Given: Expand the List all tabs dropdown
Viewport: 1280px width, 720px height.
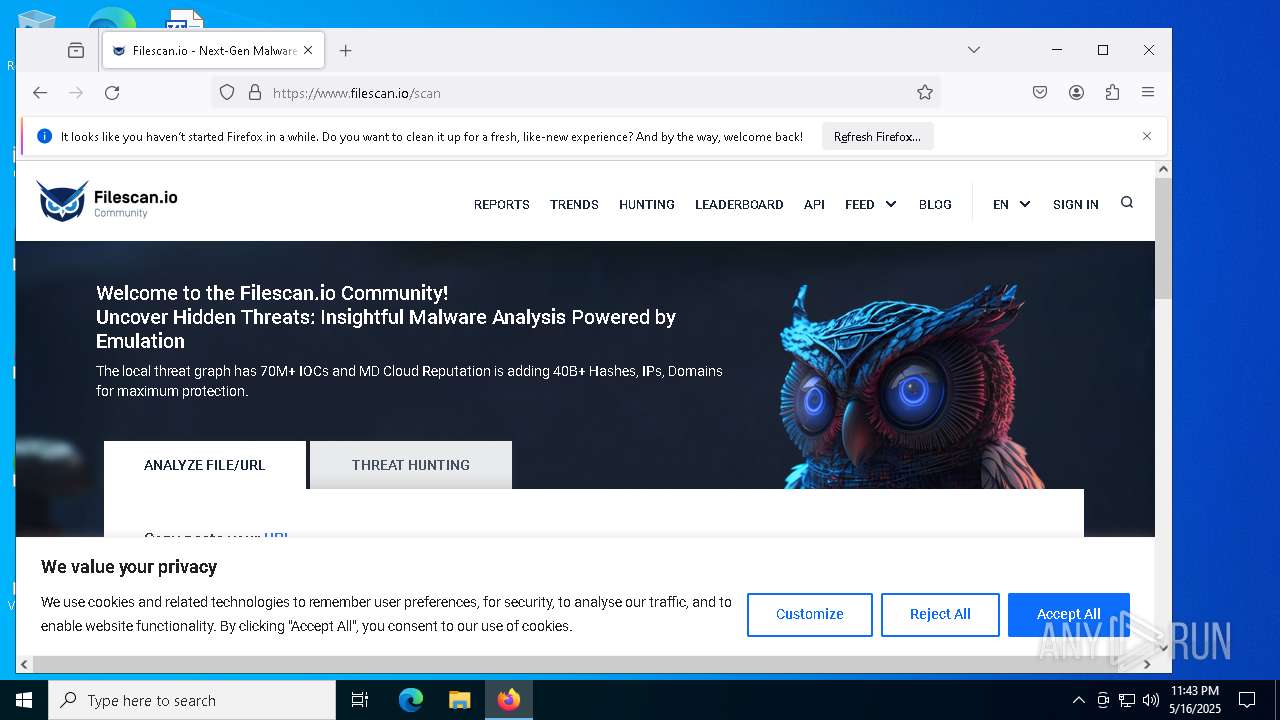Looking at the screenshot, I should pos(974,50).
